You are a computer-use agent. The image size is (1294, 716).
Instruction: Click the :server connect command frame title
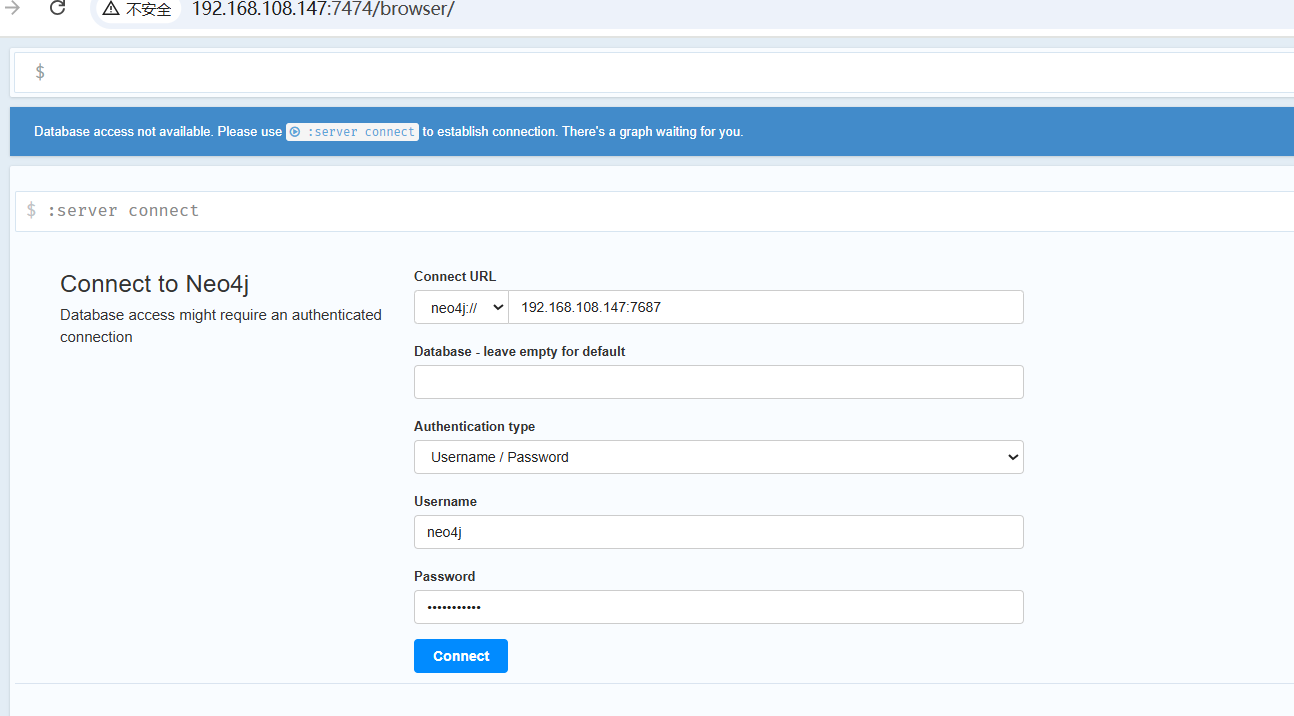123,211
